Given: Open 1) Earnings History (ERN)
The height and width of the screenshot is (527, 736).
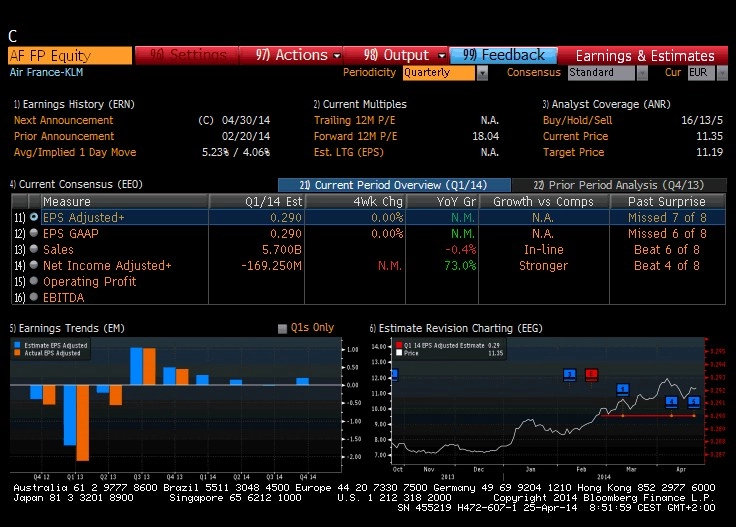Looking at the screenshot, I should coord(74,104).
